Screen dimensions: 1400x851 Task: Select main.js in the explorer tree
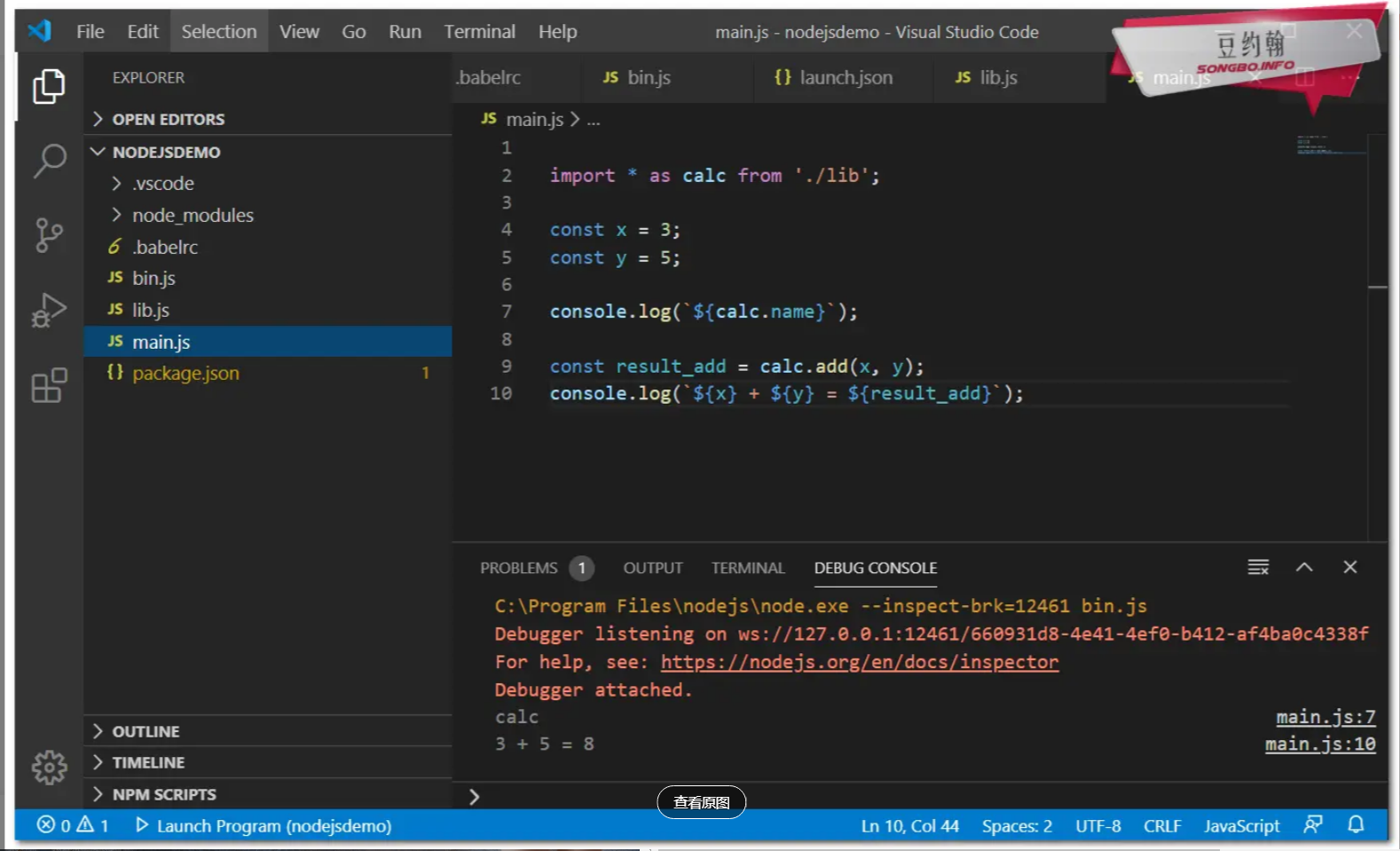[268, 342]
